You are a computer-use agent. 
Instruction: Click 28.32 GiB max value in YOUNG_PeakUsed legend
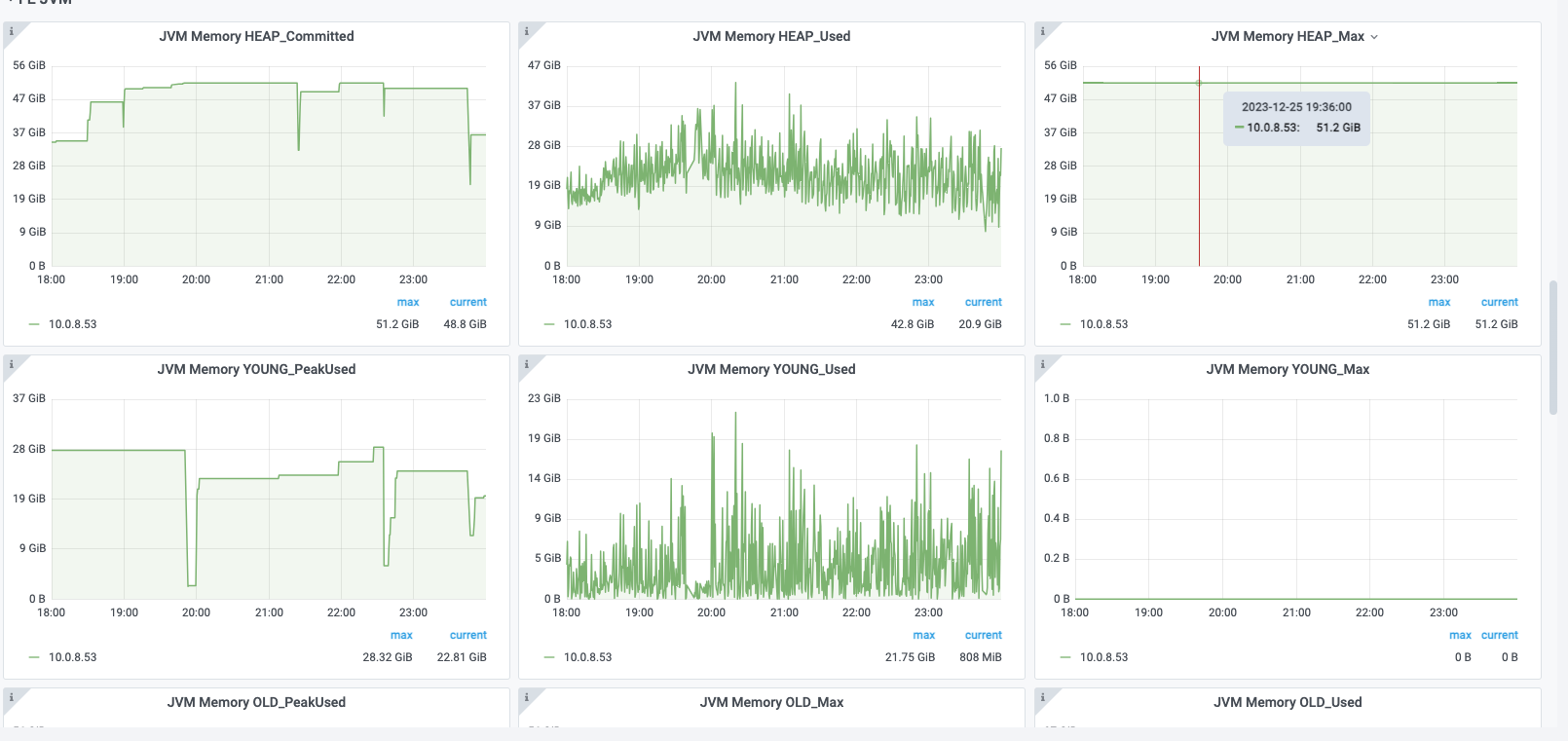388,657
